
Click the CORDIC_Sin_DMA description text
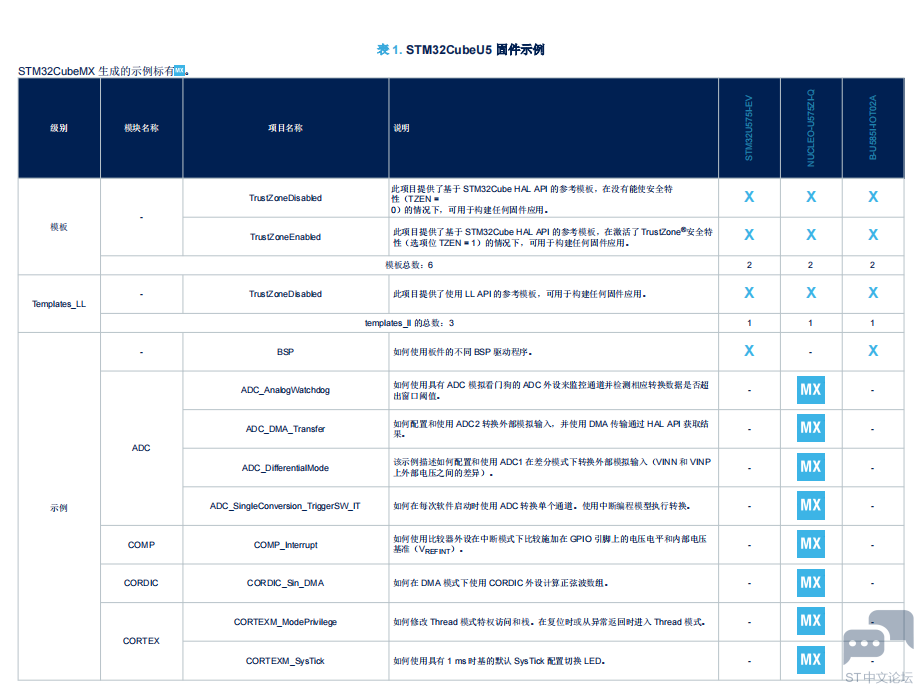coord(500,583)
